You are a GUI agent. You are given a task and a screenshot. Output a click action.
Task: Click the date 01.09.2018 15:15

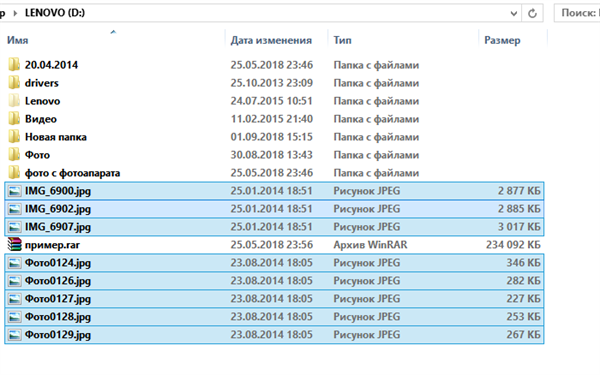pos(272,137)
